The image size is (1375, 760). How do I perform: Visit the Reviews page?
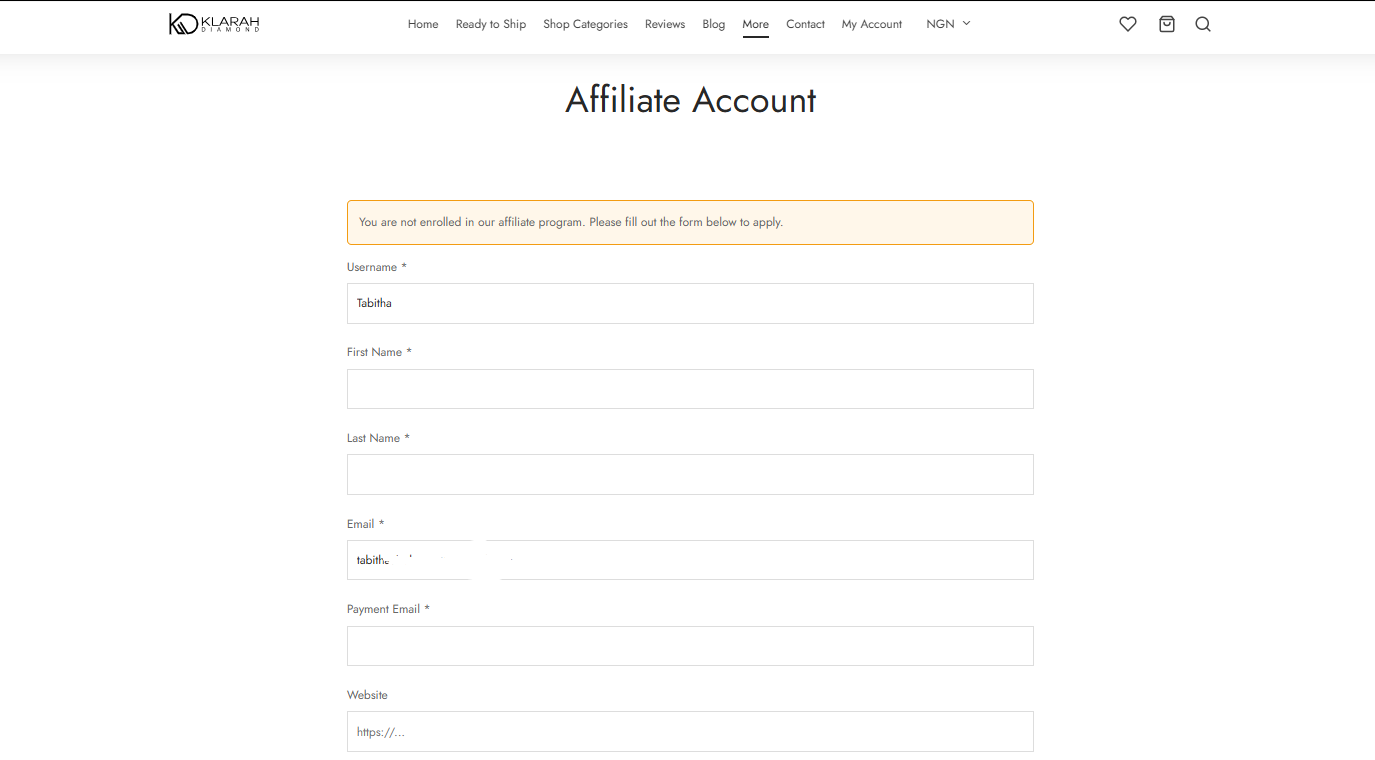[x=665, y=24]
